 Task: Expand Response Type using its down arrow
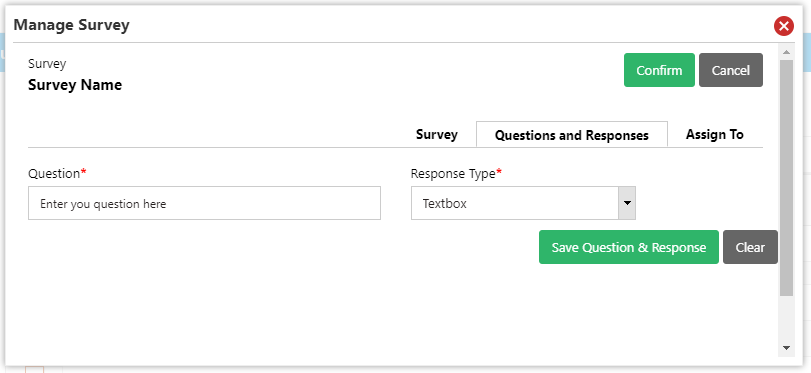tap(627, 203)
